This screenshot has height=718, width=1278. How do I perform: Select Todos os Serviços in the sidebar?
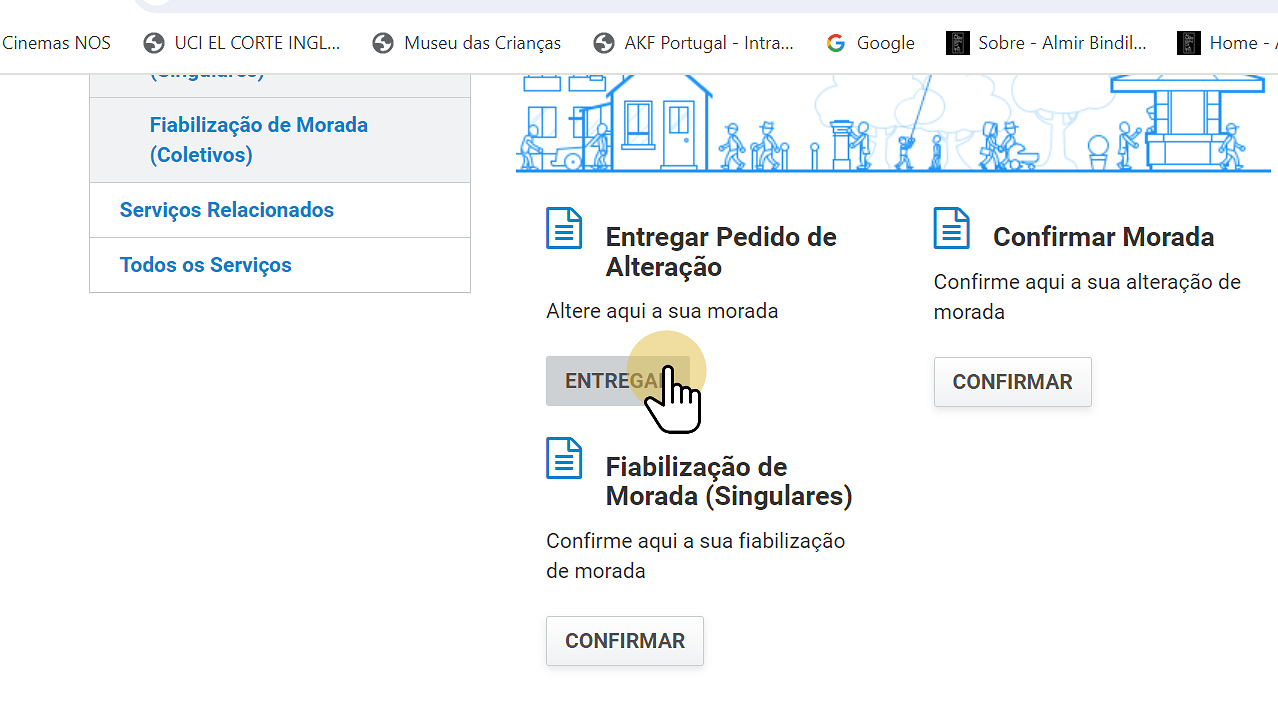point(205,265)
